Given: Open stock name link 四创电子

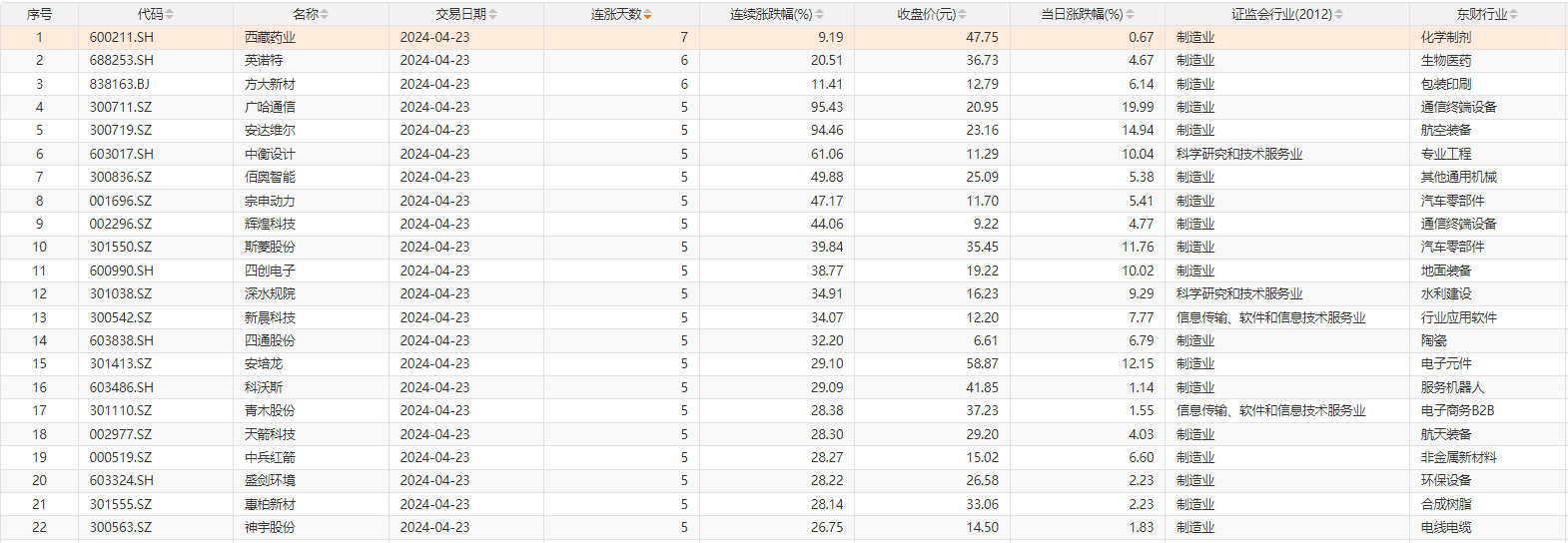Looking at the screenshot, I should tap(270, 271).
